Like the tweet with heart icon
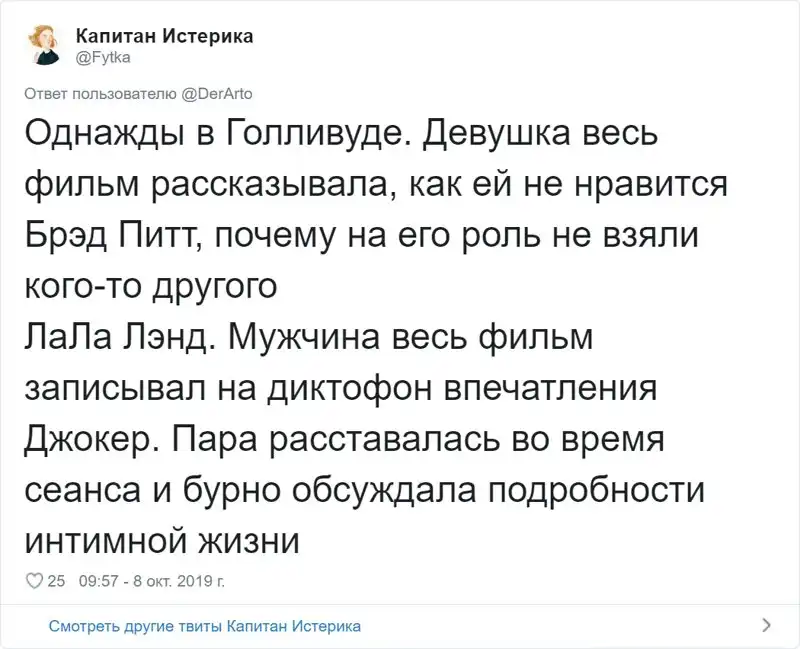The height and width of the screenshot is (649, 800). [33, 580]
